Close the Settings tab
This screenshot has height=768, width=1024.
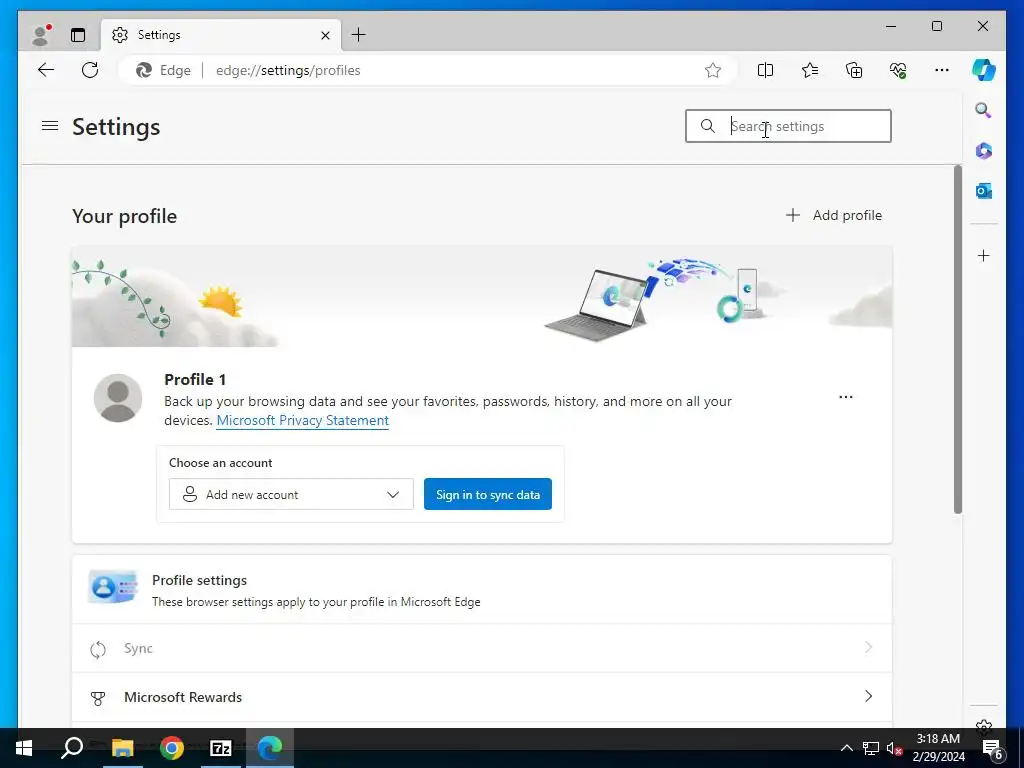(x=325, y=35)
